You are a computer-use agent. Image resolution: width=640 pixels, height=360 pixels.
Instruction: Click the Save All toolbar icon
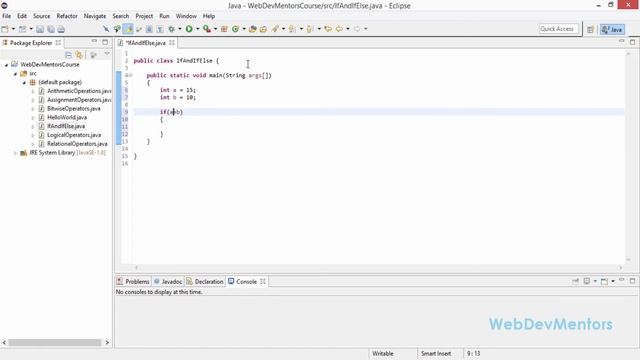click(51, 29)
